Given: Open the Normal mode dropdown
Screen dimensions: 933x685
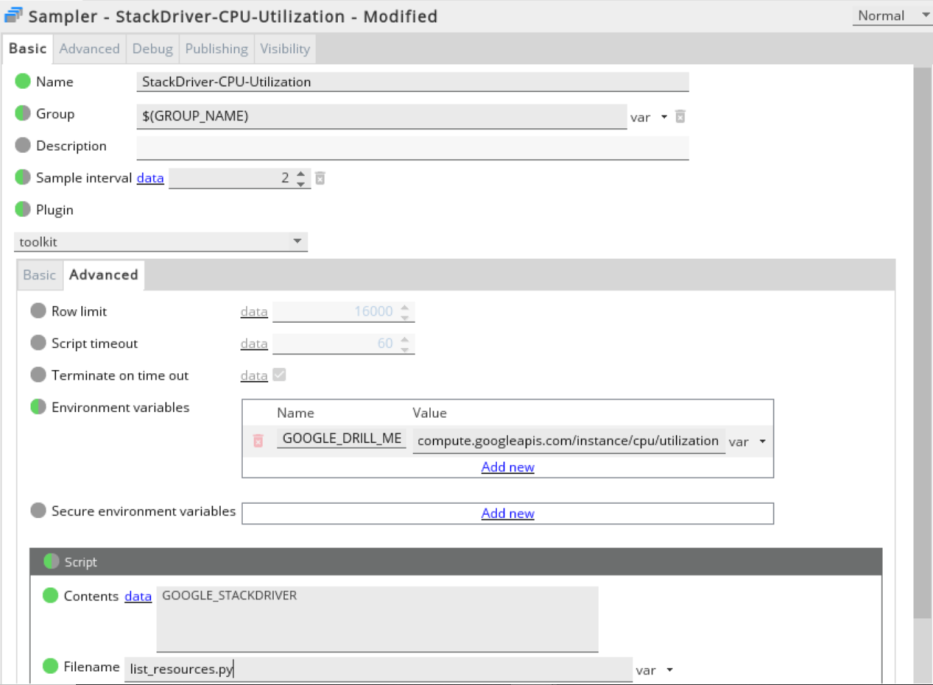Looking at the screenshot, I should [891, 16].
